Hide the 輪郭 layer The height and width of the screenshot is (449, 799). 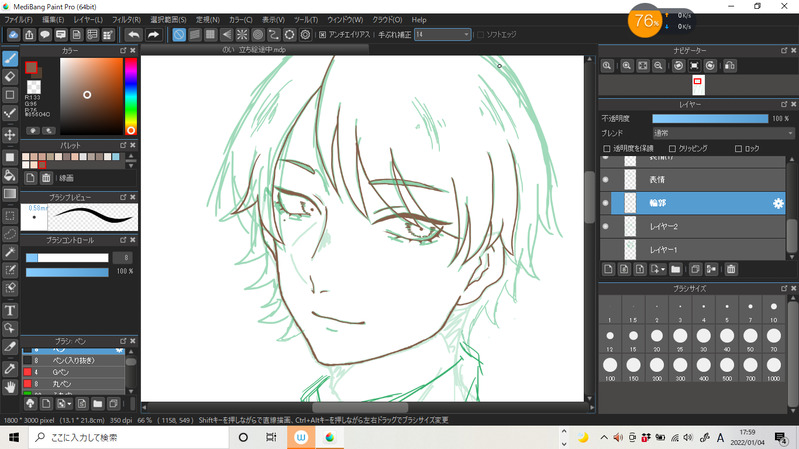(605, 203)
